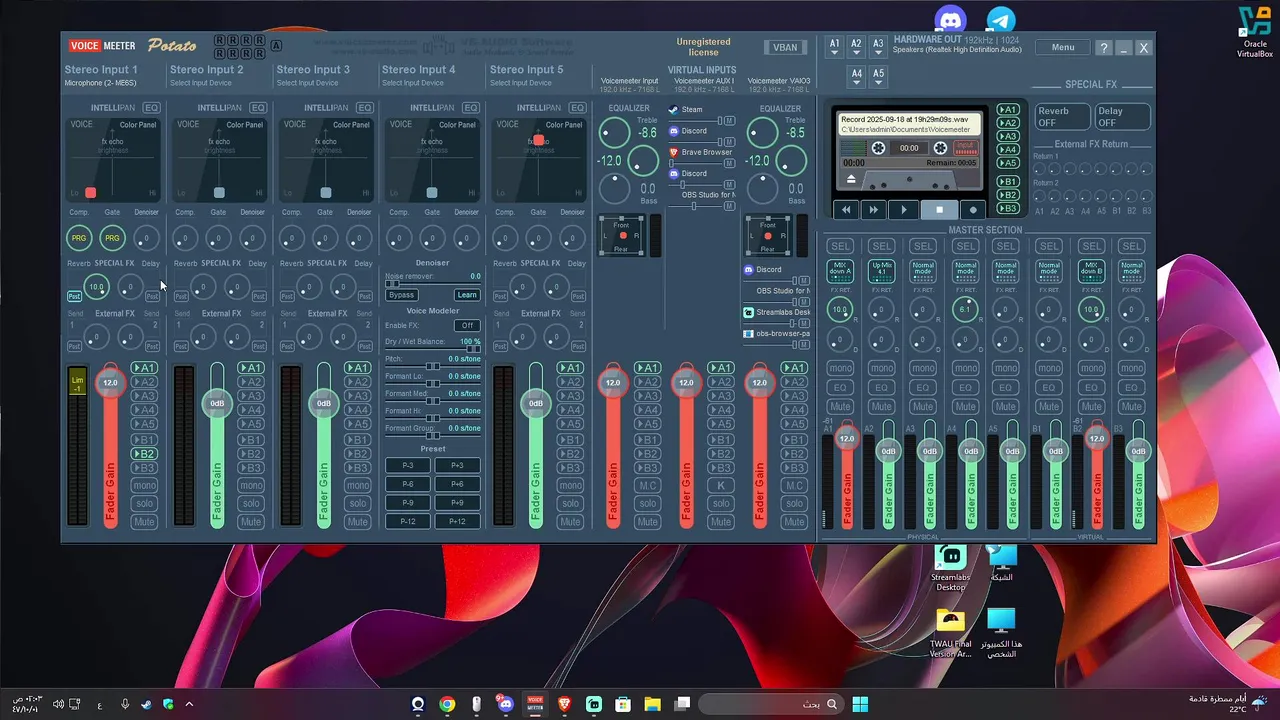
Task: Open File Explorer from the taskbar
Action: [653, 704]
